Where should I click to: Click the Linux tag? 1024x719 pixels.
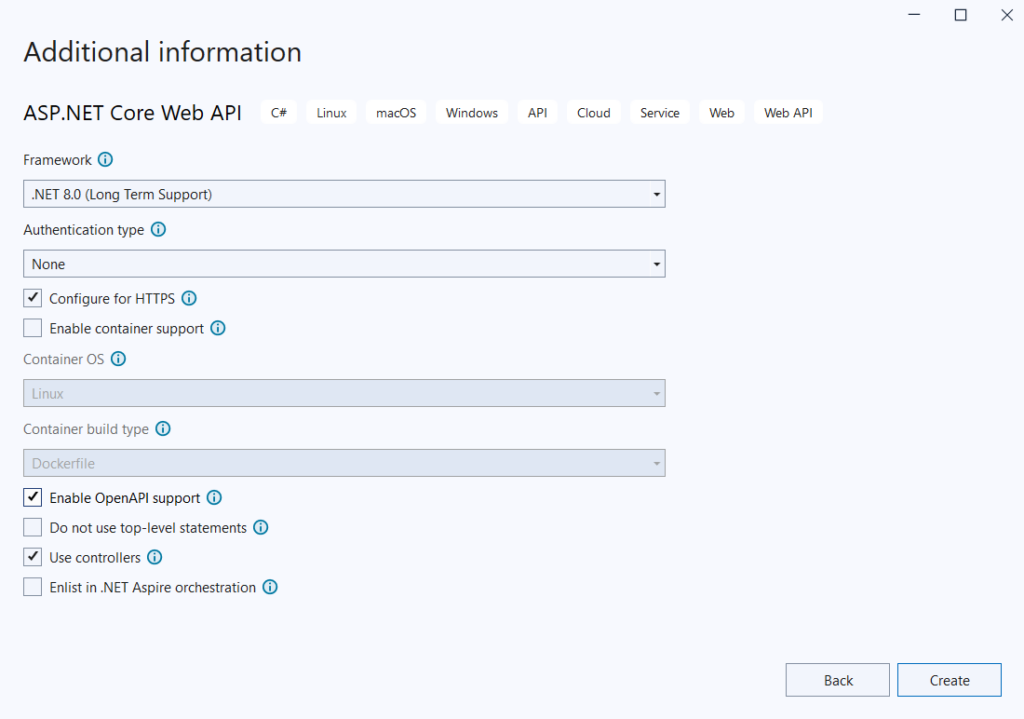(x=331, y=112)
